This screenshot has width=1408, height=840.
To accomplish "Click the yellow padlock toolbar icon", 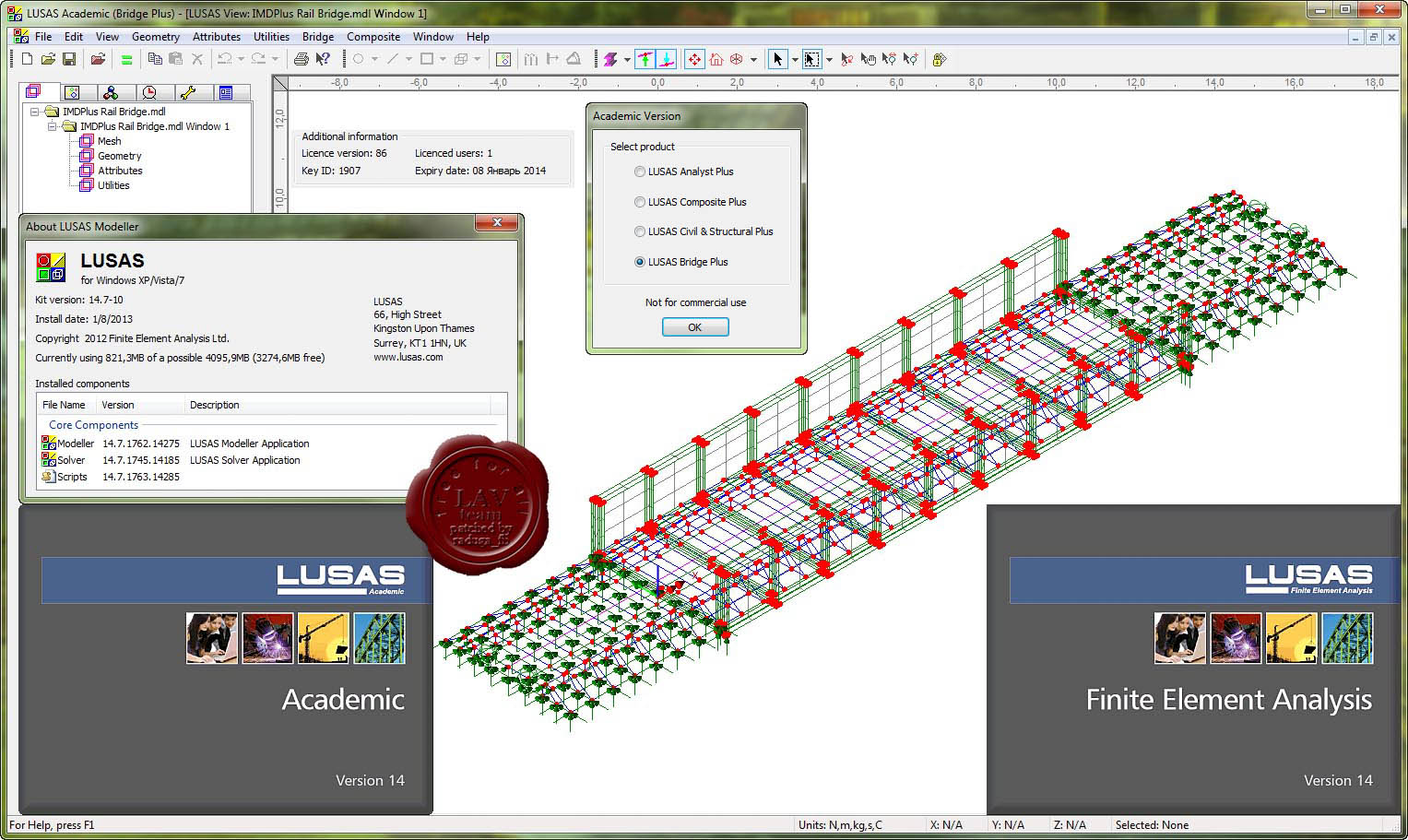I will coord(939,59).
